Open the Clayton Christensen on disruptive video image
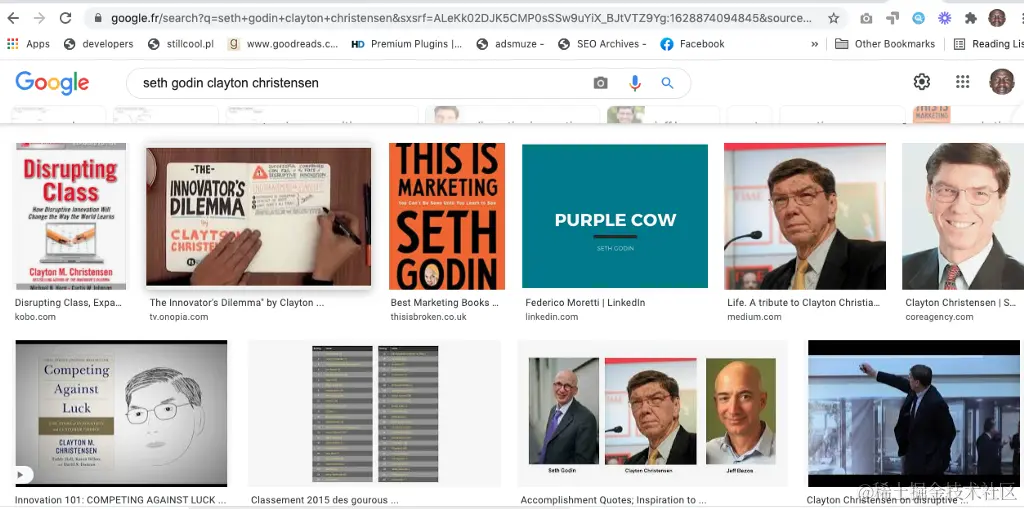 click(x=914, y=413)
